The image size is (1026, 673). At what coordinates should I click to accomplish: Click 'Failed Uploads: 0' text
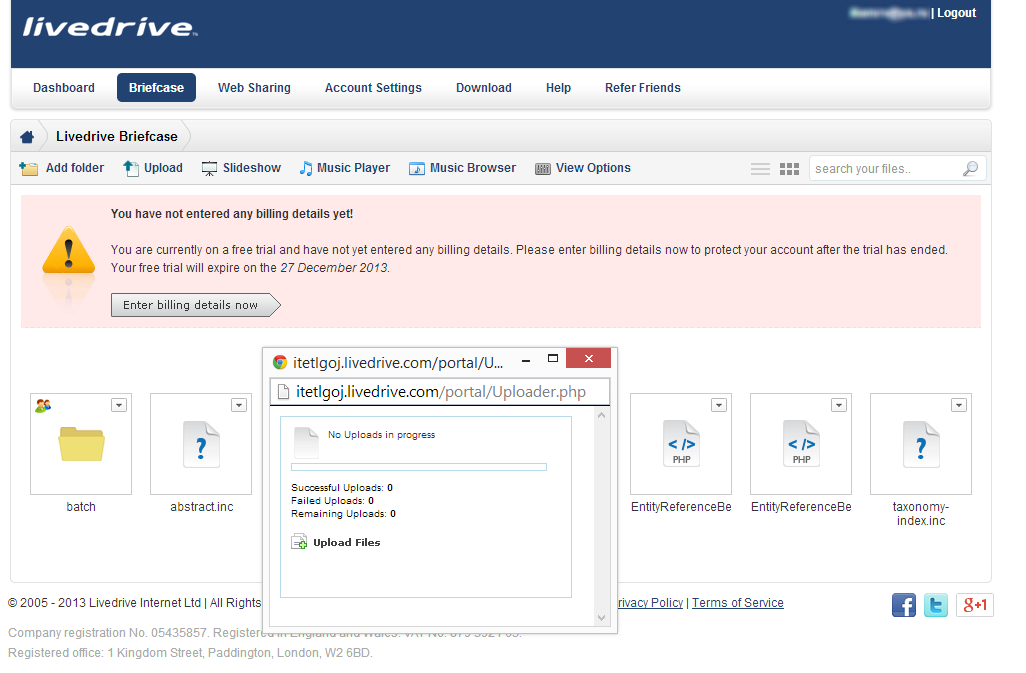click(x=332, y=501)
